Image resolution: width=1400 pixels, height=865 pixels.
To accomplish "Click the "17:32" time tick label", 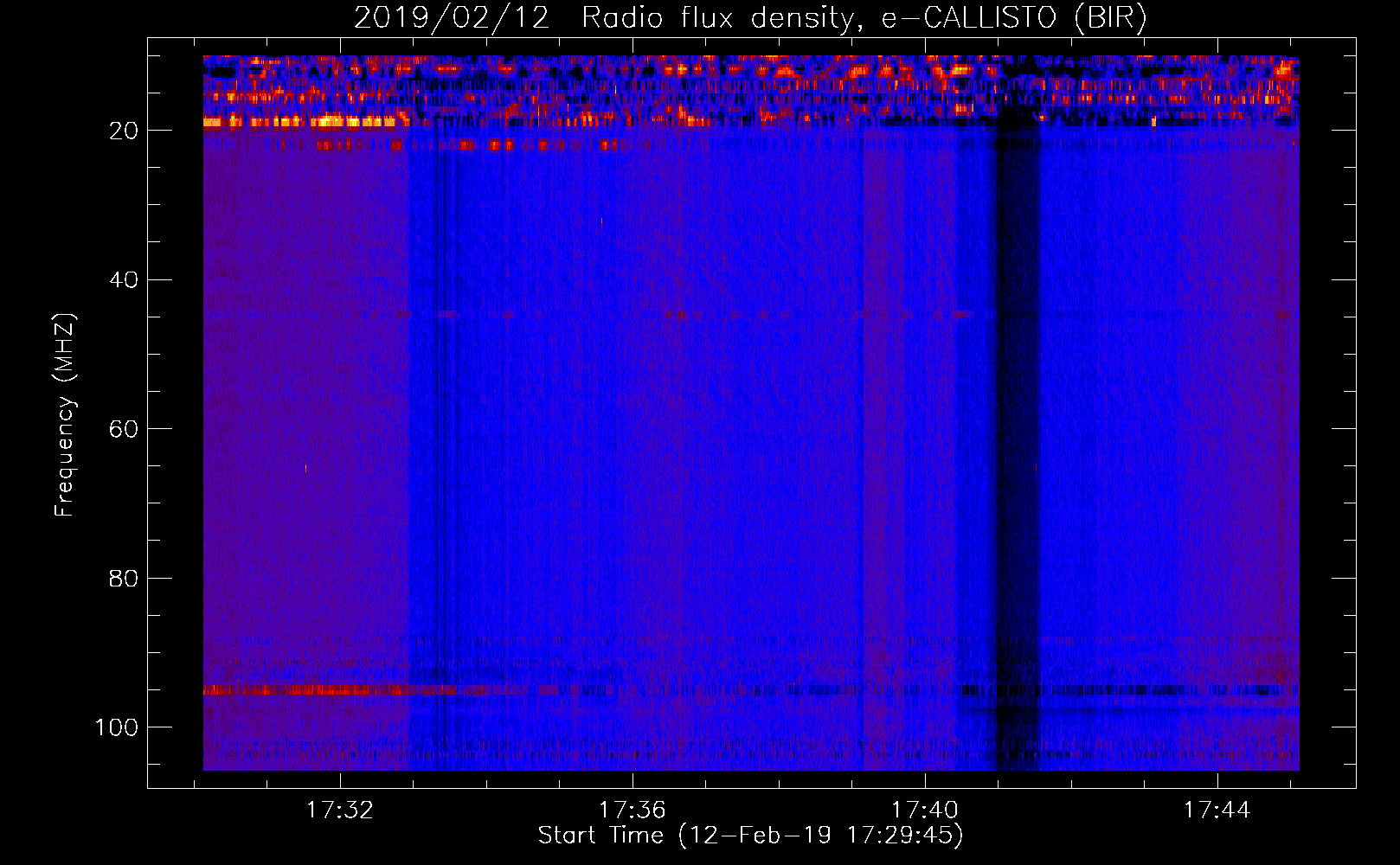I will pos(340,810).
